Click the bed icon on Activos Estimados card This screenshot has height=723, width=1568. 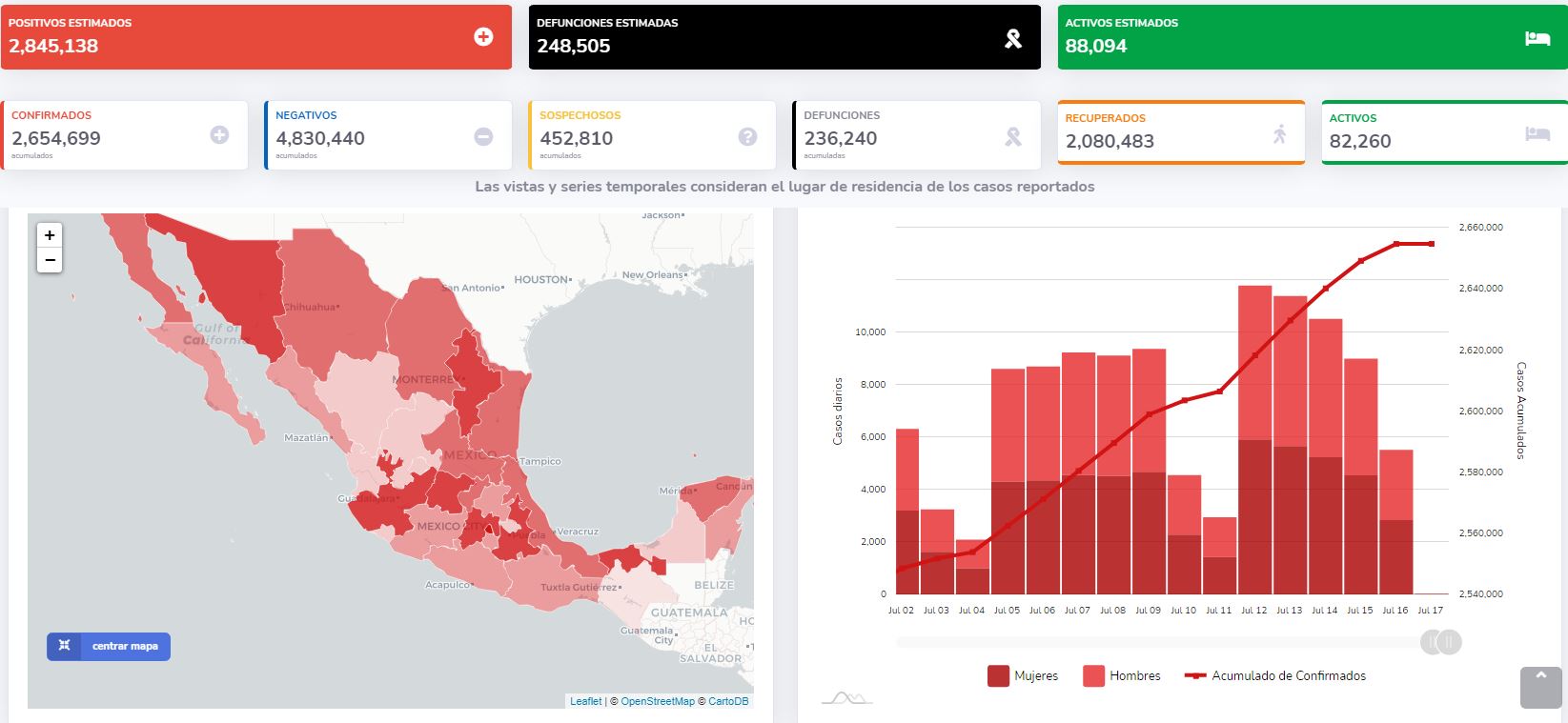1537,38
